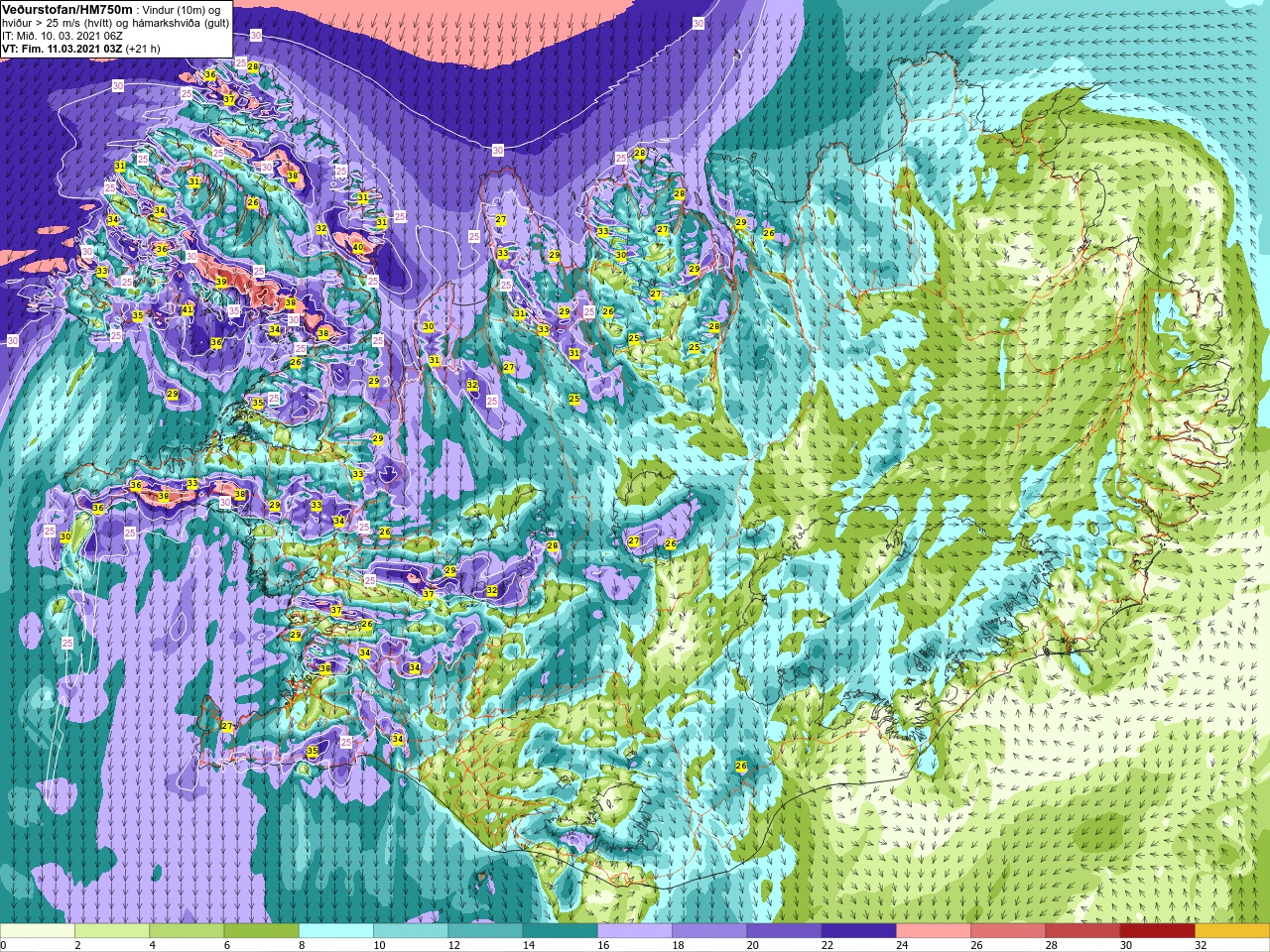Pick the 28–30 brick red legend swatch

1082,931
